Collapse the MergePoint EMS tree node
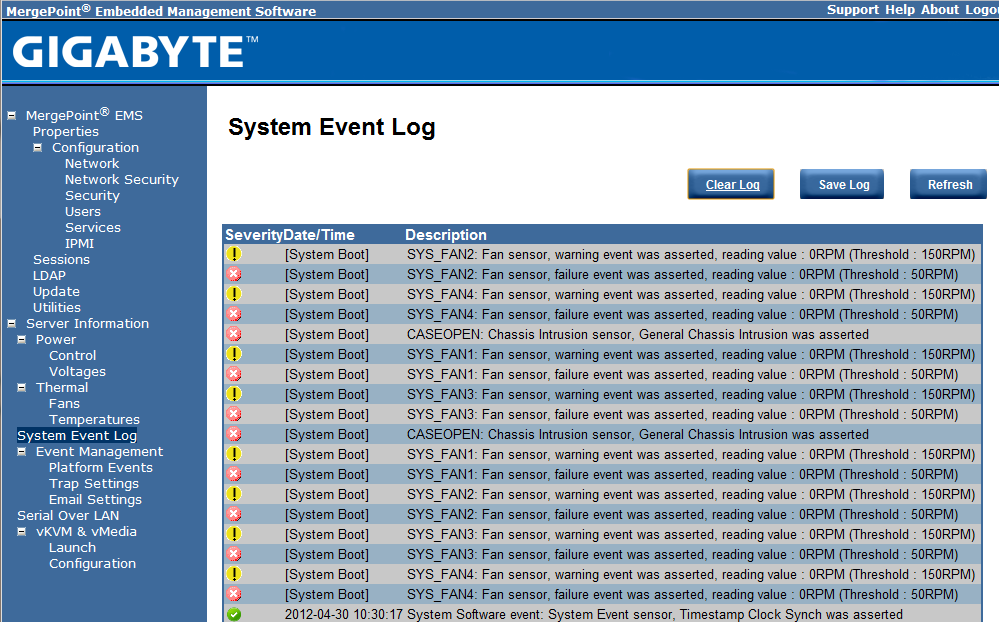The height and width of the screenshot is (622, 999). coord(12,115)
